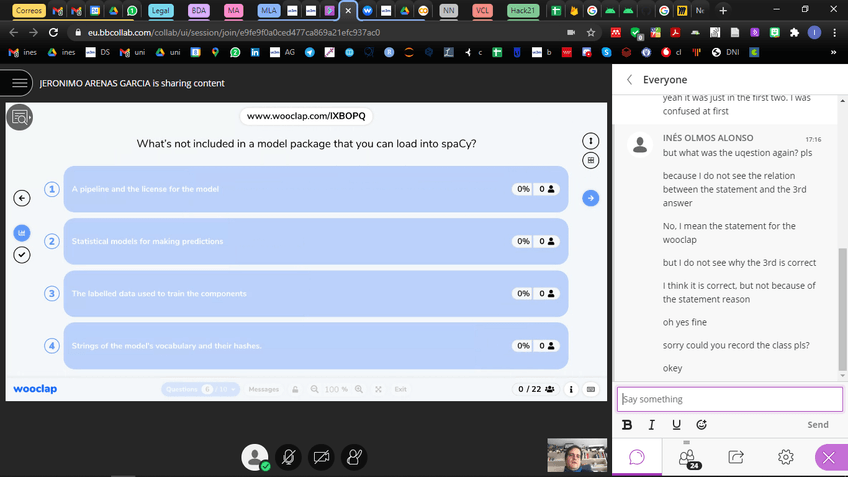Open My Settings gear tab

click(785, 457)
